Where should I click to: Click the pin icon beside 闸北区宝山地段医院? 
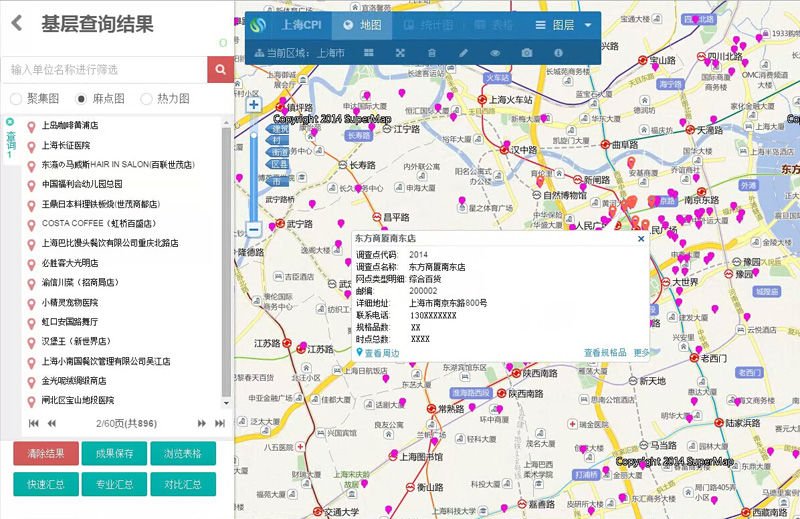tap(31, 402)
